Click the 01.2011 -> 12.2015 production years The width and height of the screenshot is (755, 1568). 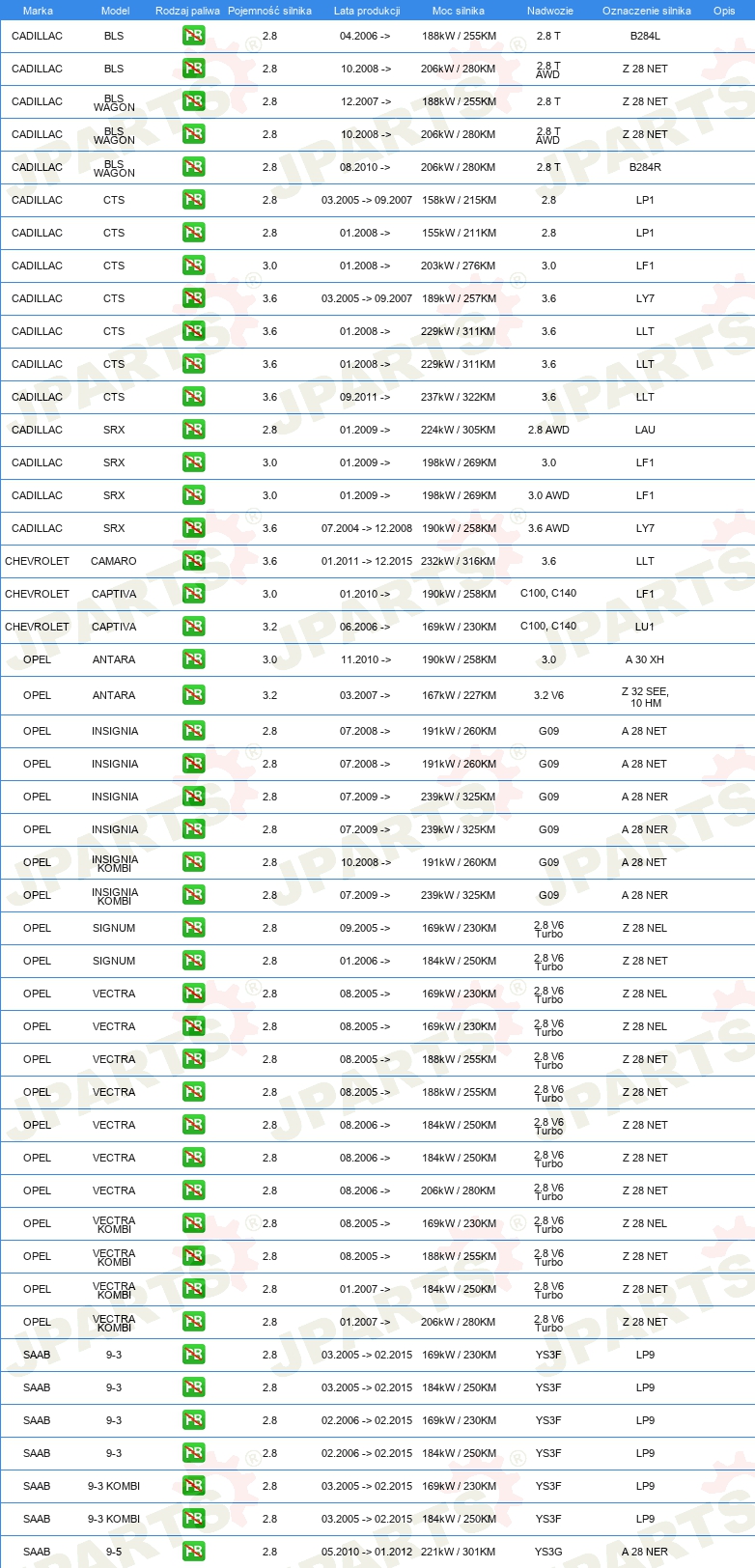[x=367, y=561]
